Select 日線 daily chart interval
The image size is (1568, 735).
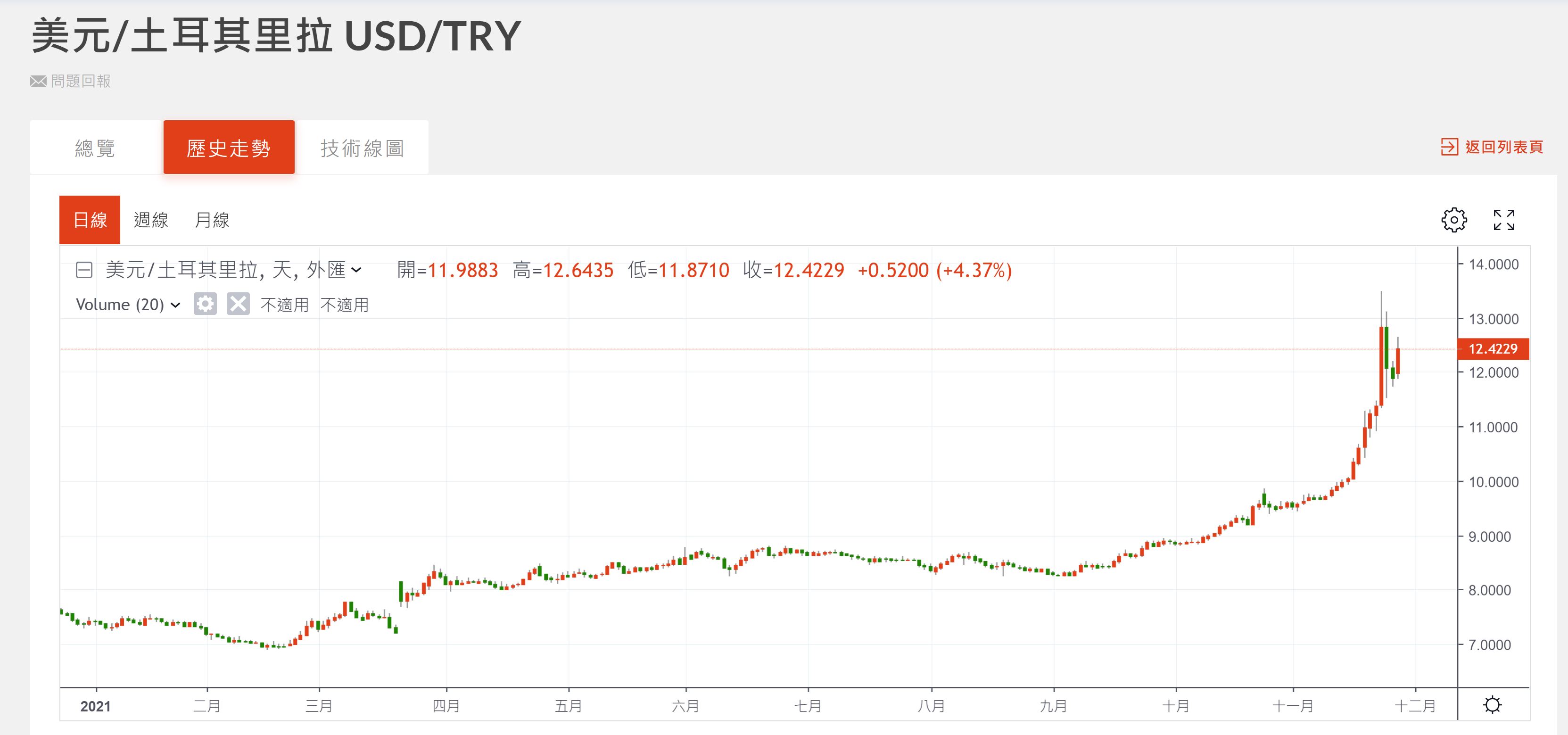(x=90, y=220)
